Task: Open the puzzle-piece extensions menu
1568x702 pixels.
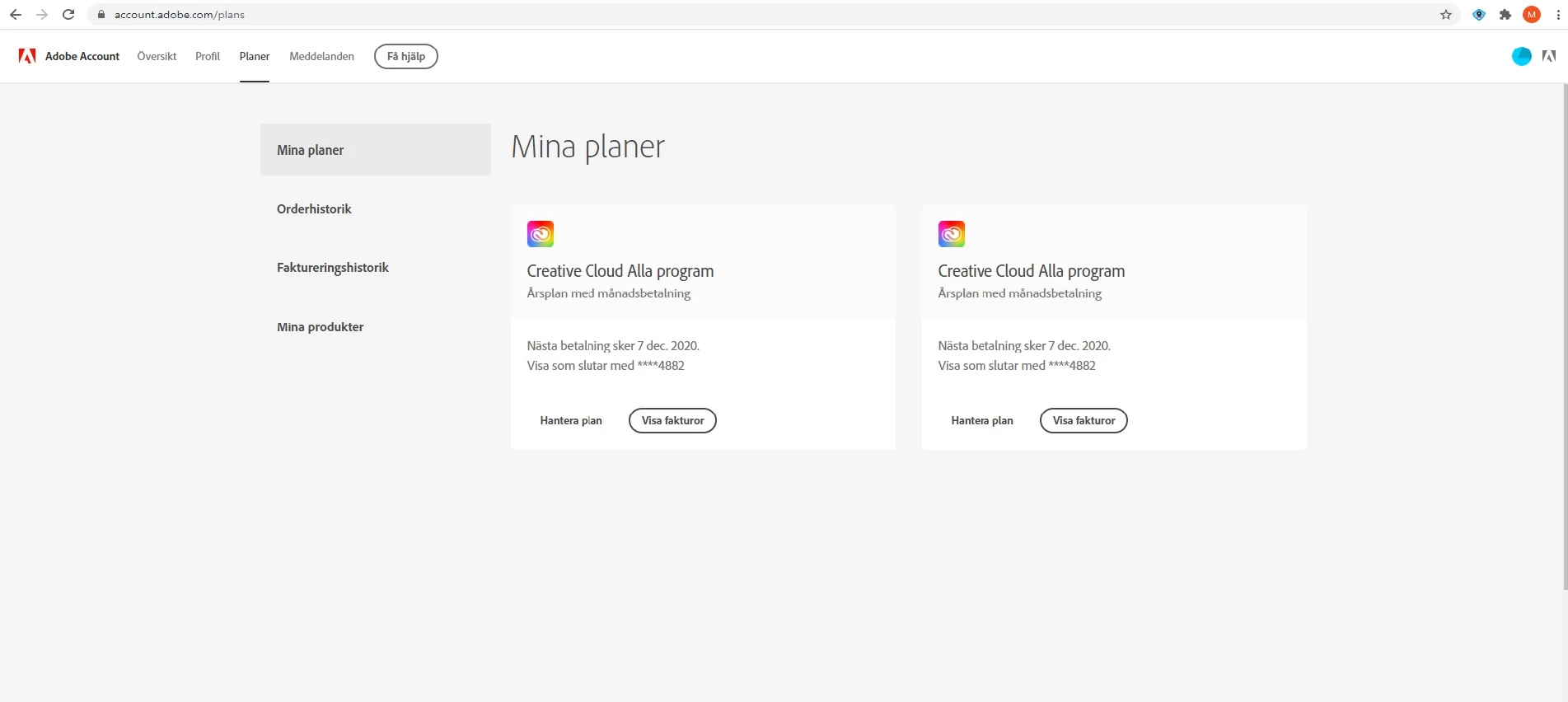Action: (x=1505, y=15)
